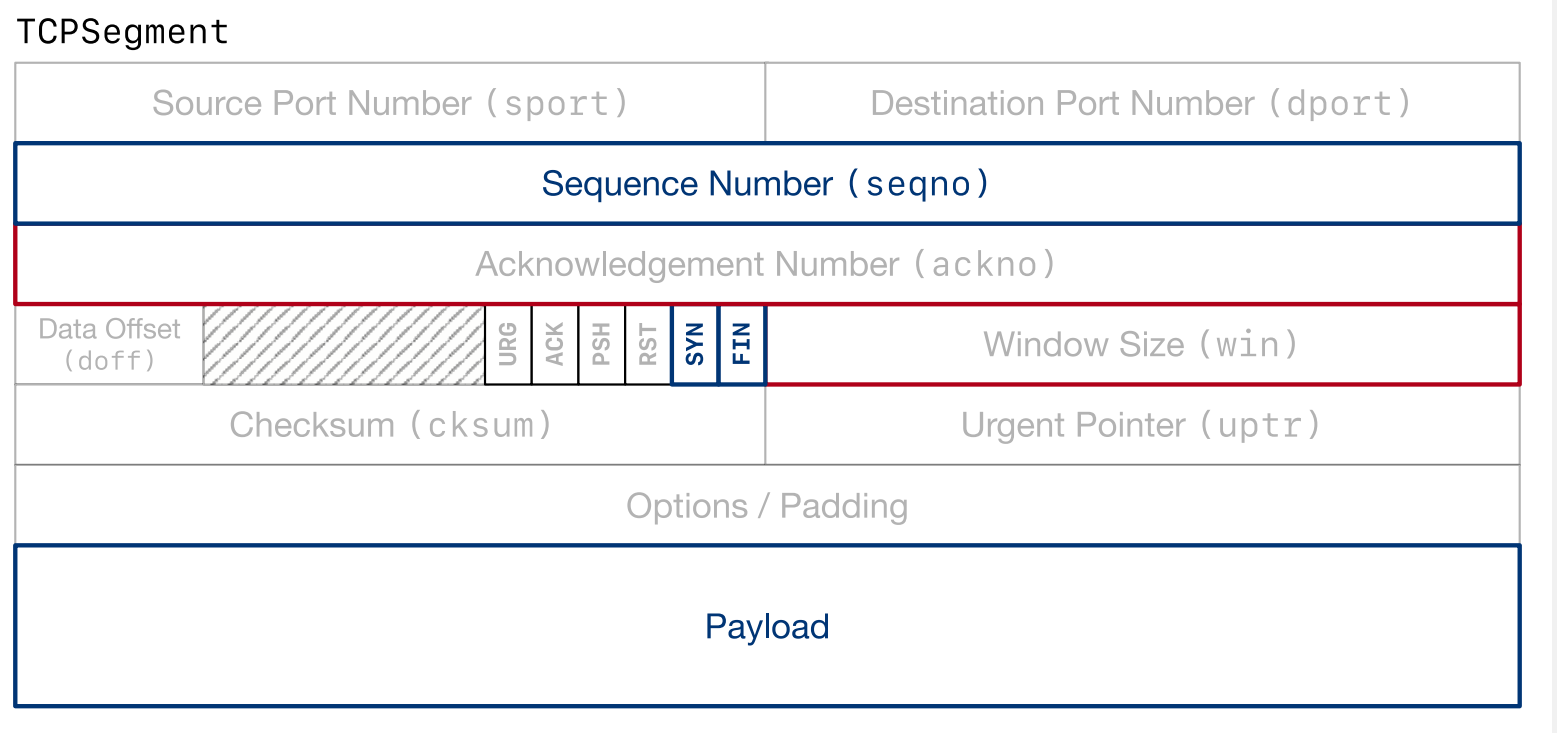Click the hatched reserved bits area
Screen dimensions: 1557x733
343,345
